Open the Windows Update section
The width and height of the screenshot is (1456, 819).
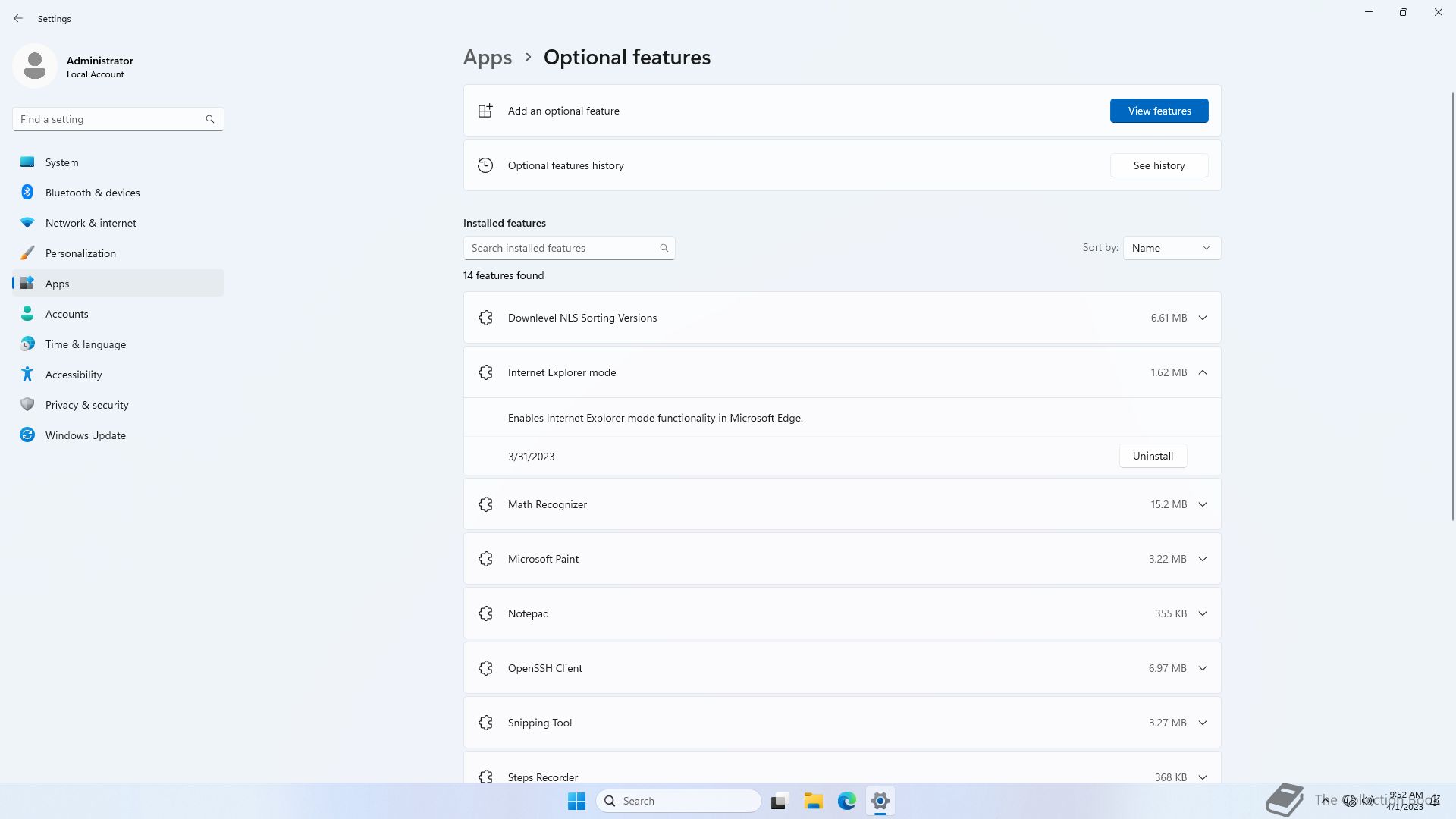click(85, 435)
